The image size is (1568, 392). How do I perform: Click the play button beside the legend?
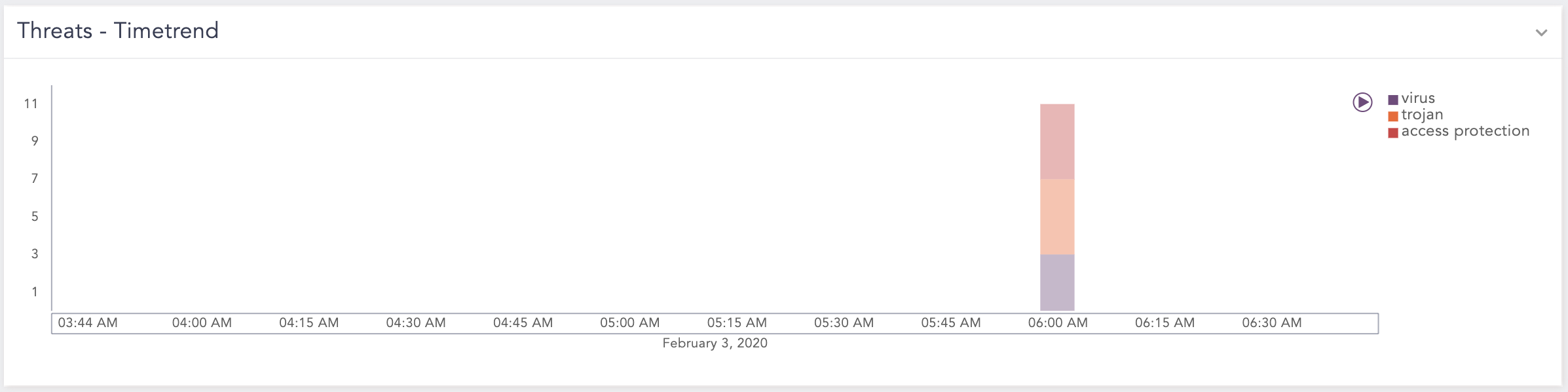[1362, 102]
